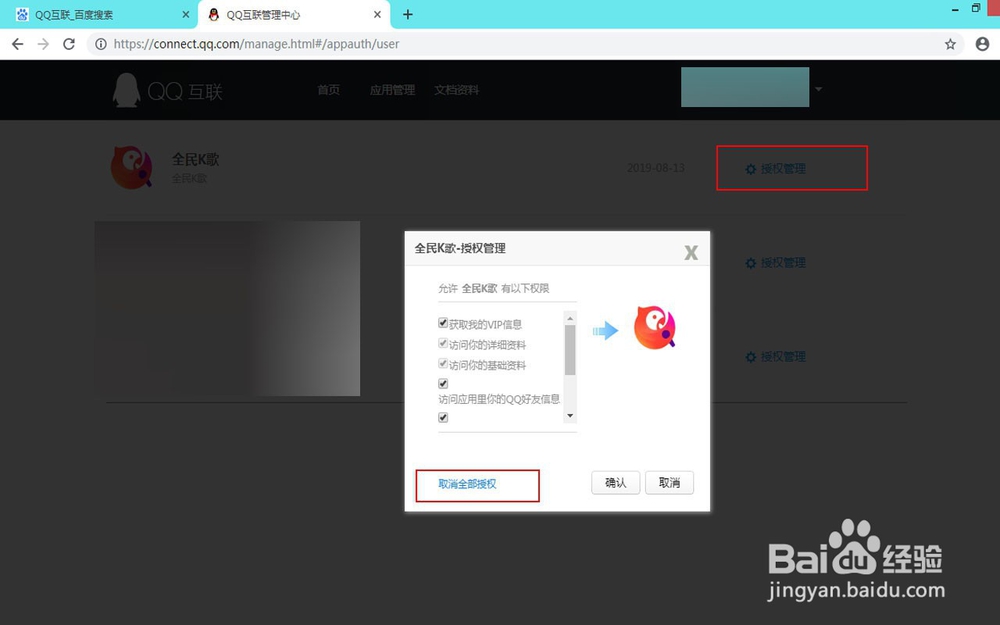Click the browser back arrow

point(17,44)
